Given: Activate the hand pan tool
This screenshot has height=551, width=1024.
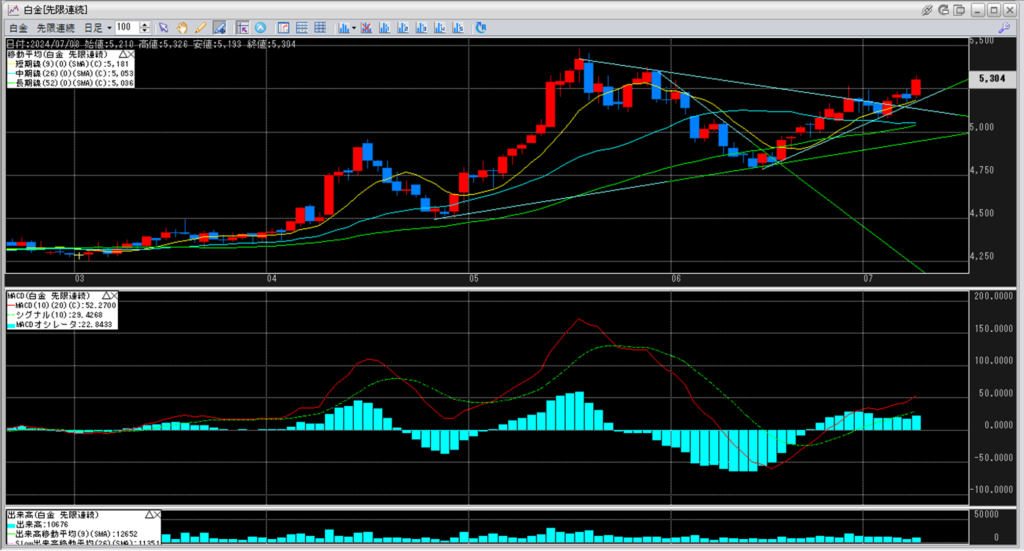Looking at the screenshot, I should [182, 27].
